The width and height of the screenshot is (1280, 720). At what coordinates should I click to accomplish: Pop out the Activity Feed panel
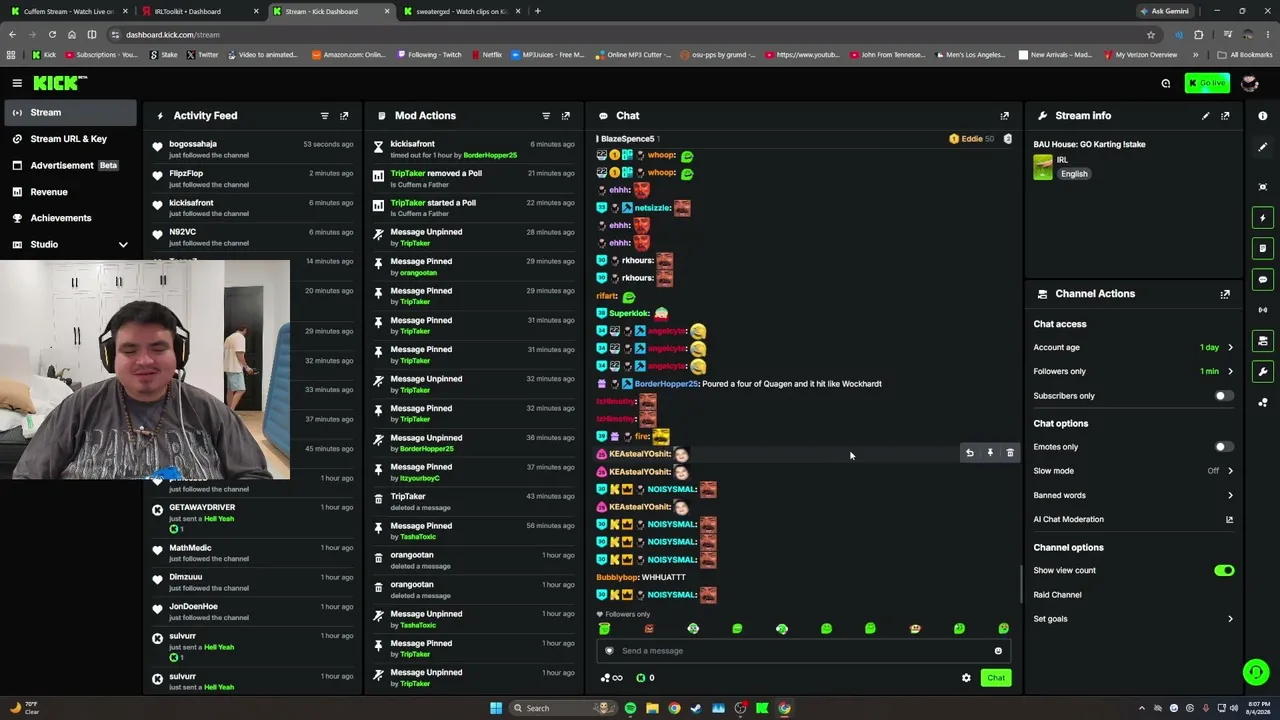[x=344, y=116]
